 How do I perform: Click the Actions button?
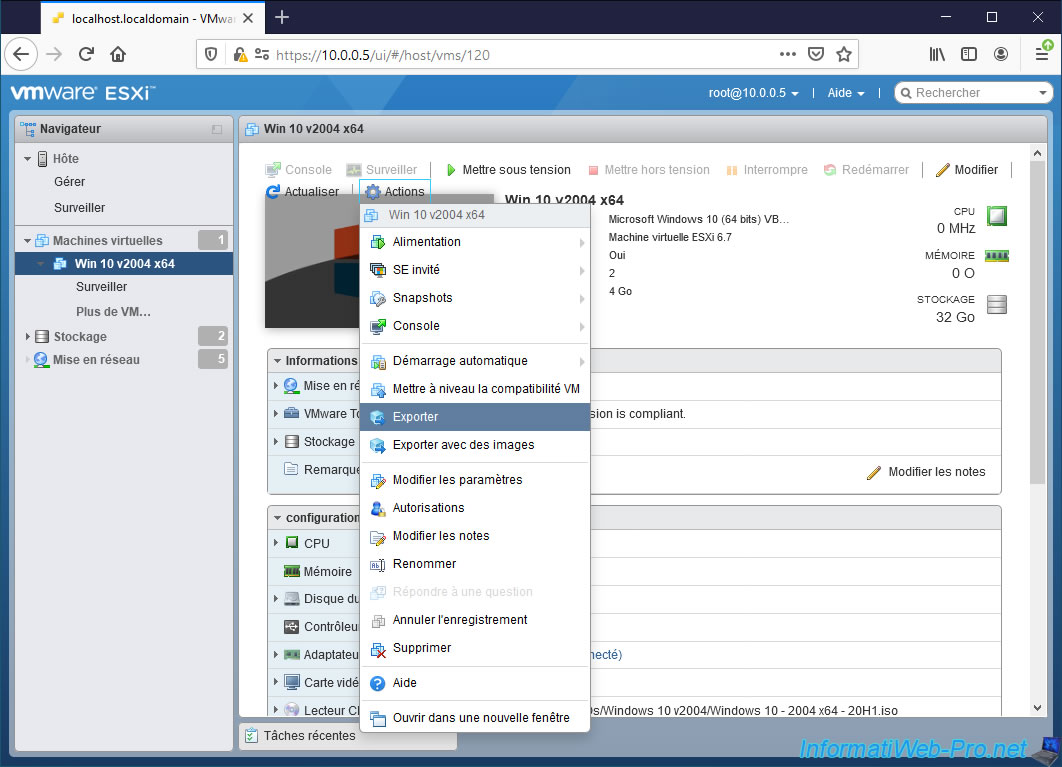click(x=395, y=192)
